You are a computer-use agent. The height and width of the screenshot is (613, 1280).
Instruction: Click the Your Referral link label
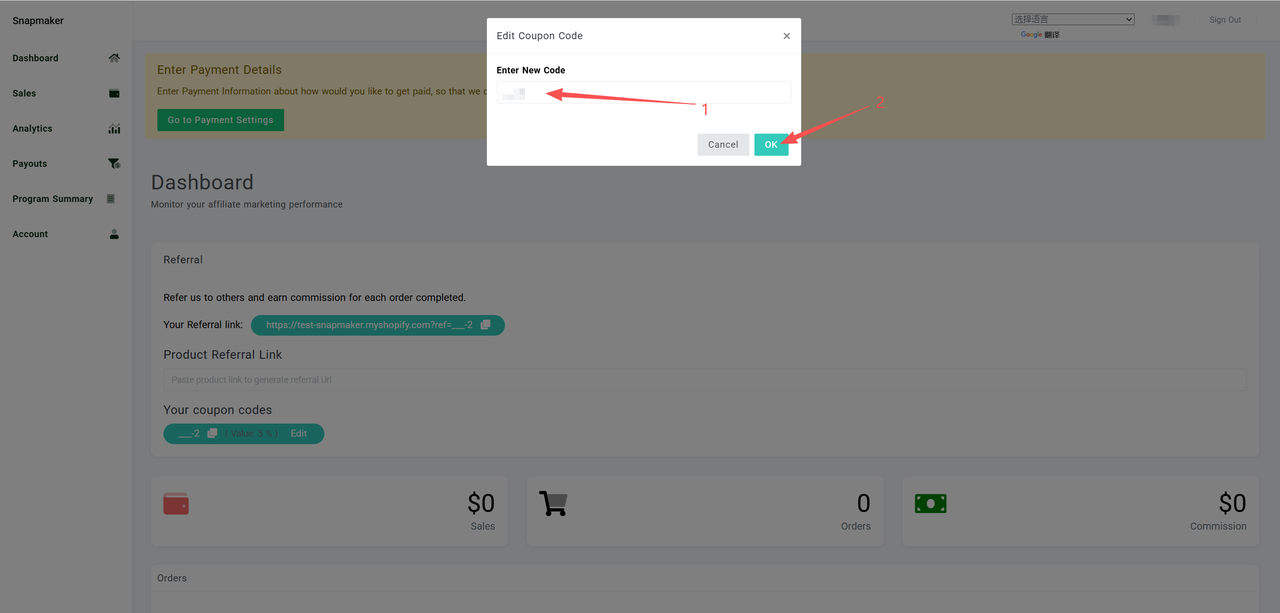tap(203, 325)
